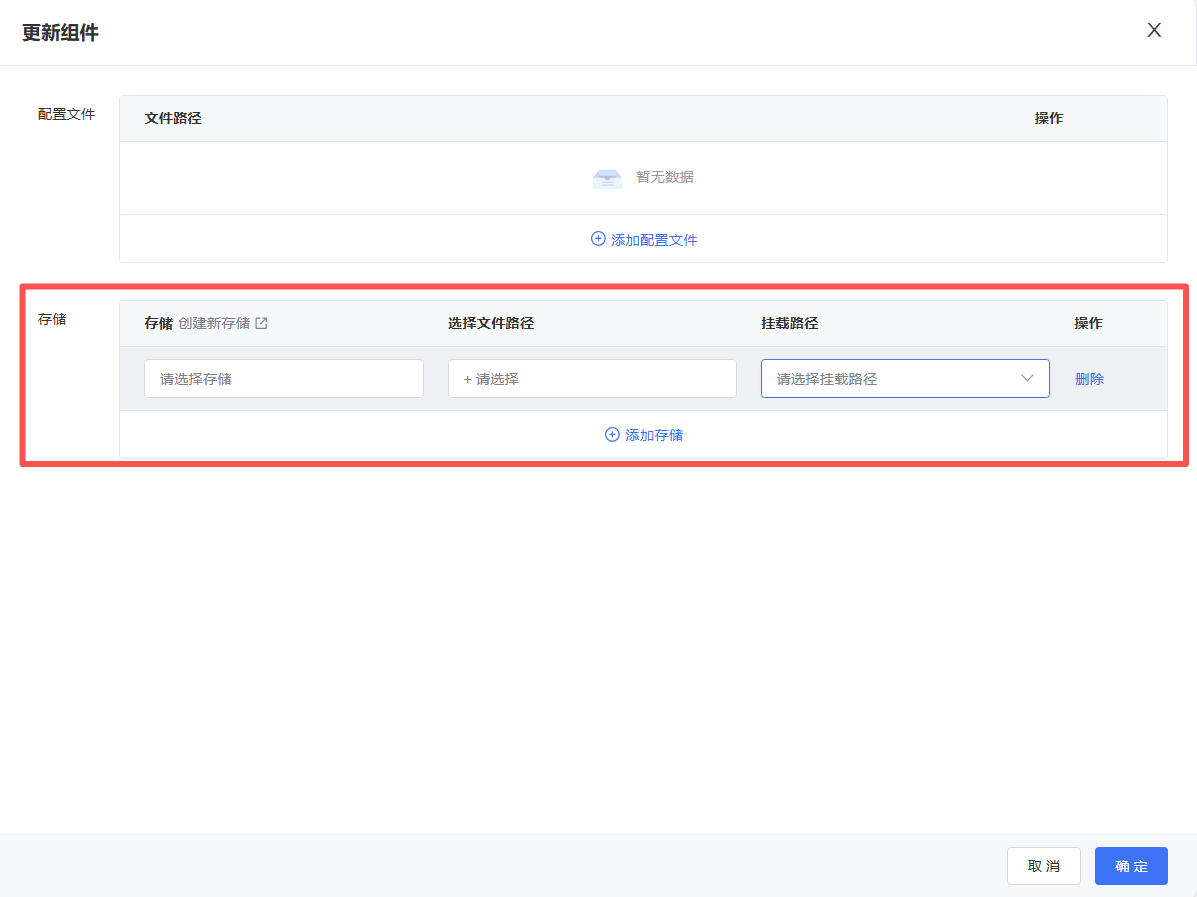Click the plus circle icon beside 添加配置文件

click(x=598, y=239)
